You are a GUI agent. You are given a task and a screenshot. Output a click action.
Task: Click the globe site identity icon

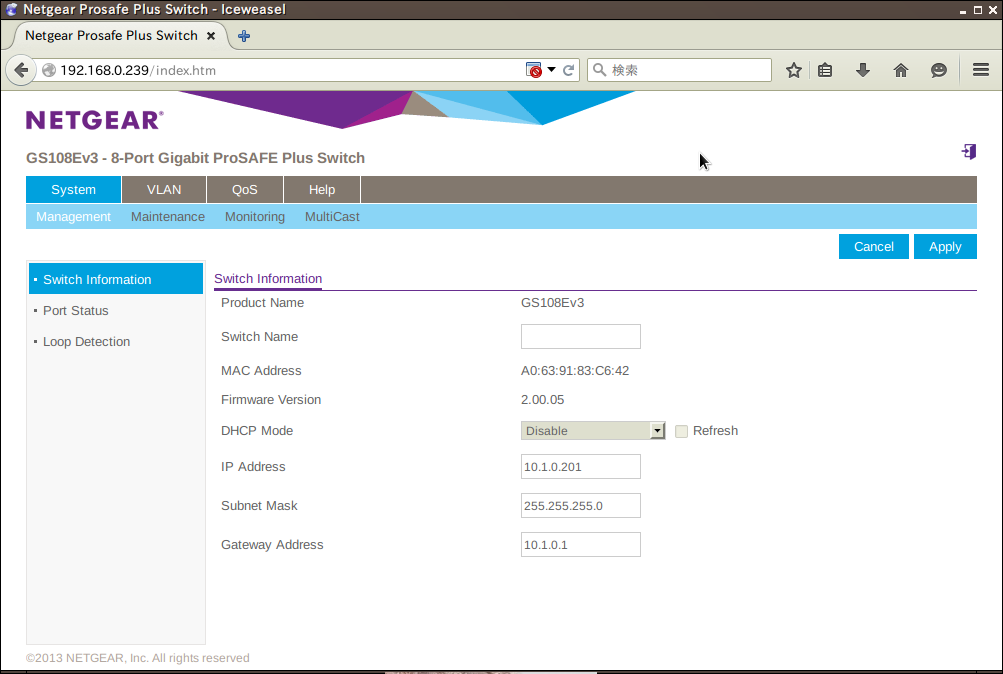point(49,70)
